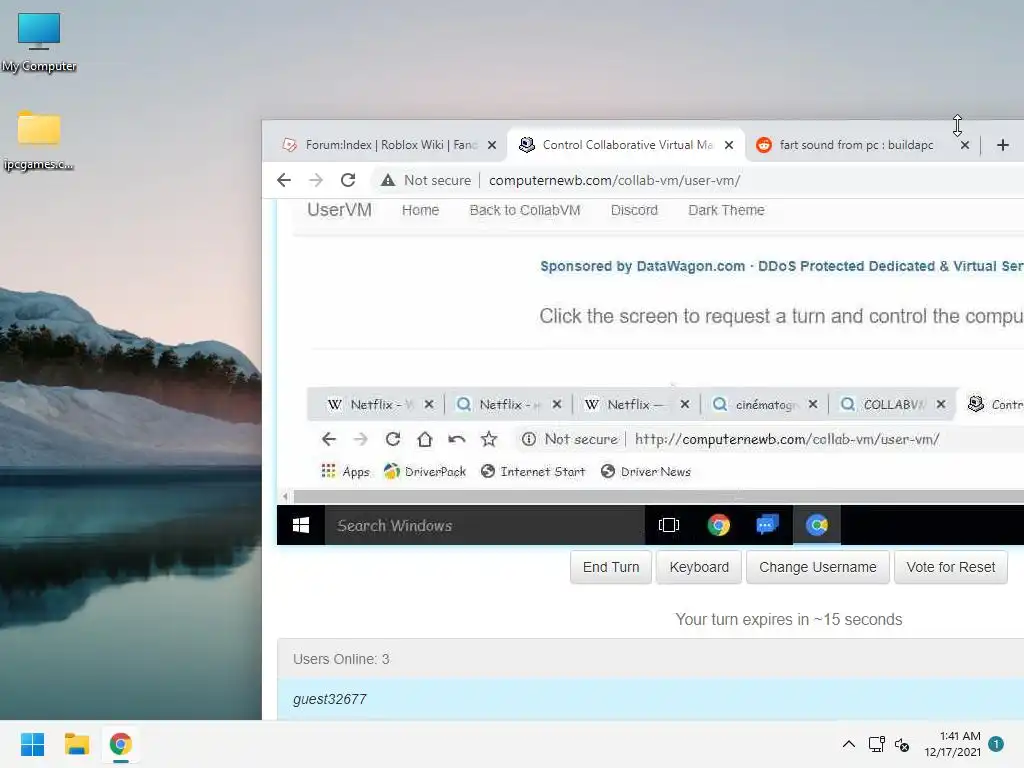Open VM Task View icon
This screenshot has width=1024, height=768.
(669, 525)
